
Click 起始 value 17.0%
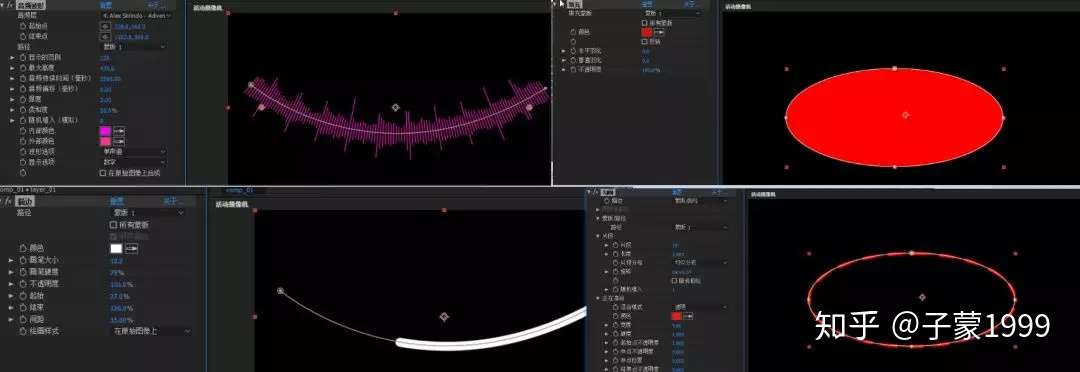pos(120,296)
